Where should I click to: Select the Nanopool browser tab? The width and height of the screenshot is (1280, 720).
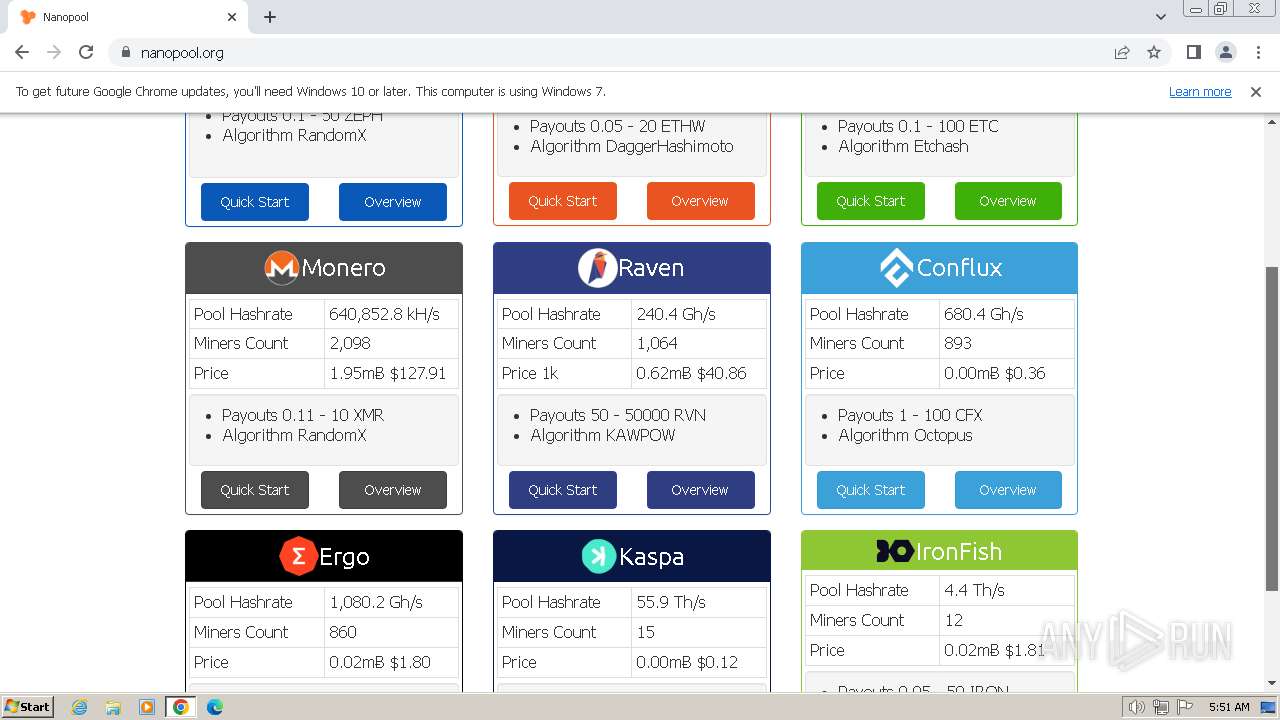coord(129,17)
